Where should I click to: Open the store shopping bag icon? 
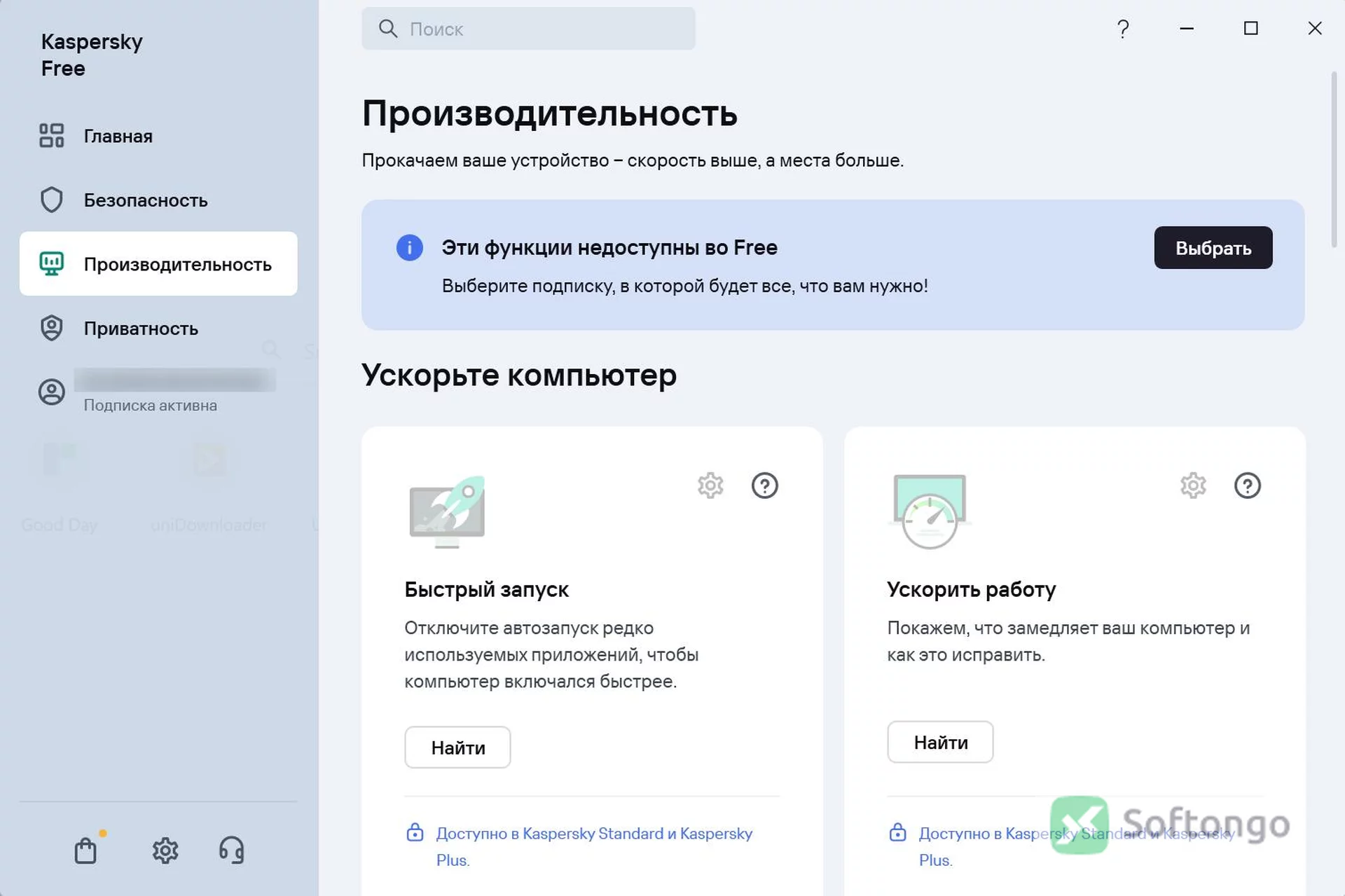pyautogui.click(x=85, y=850)
